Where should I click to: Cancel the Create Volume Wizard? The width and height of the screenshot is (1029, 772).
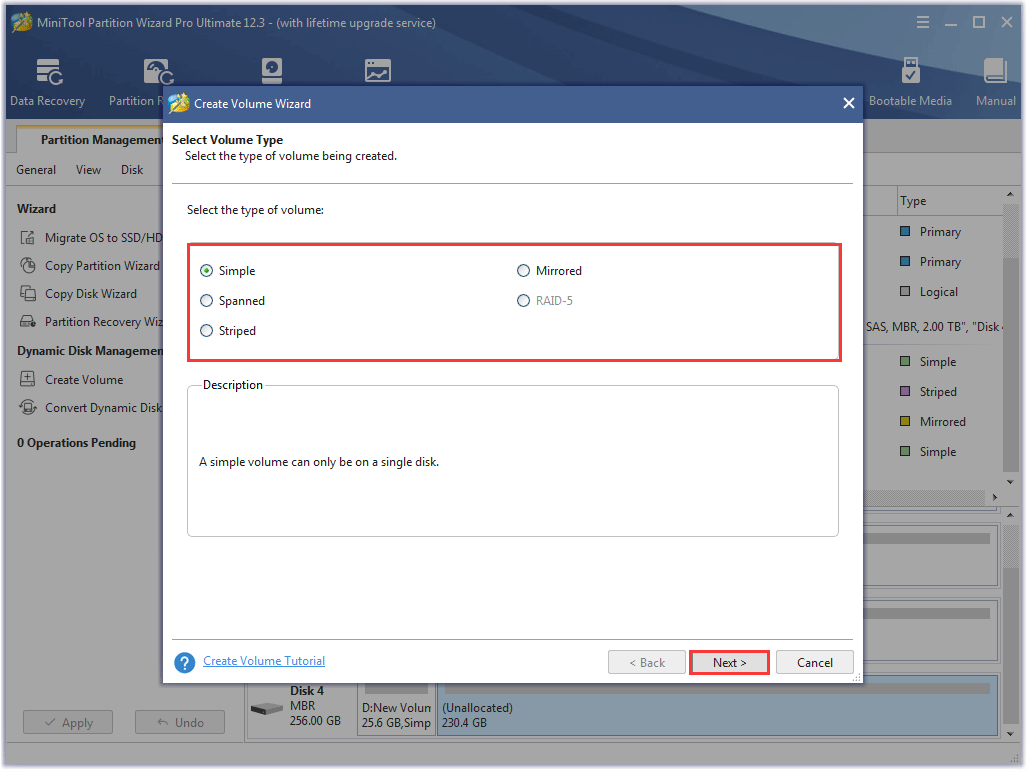click(814, 662)
